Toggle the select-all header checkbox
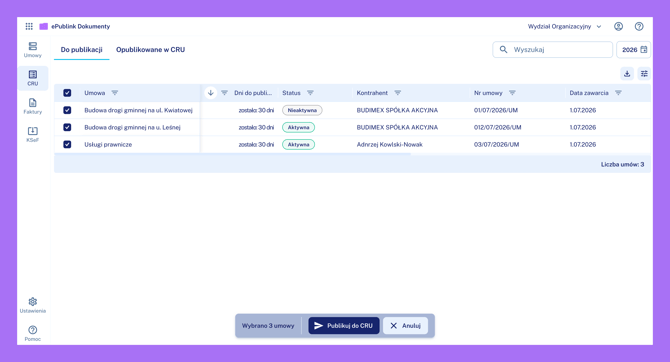This screenshot has width=670, height=362. (x=67, y=93)
